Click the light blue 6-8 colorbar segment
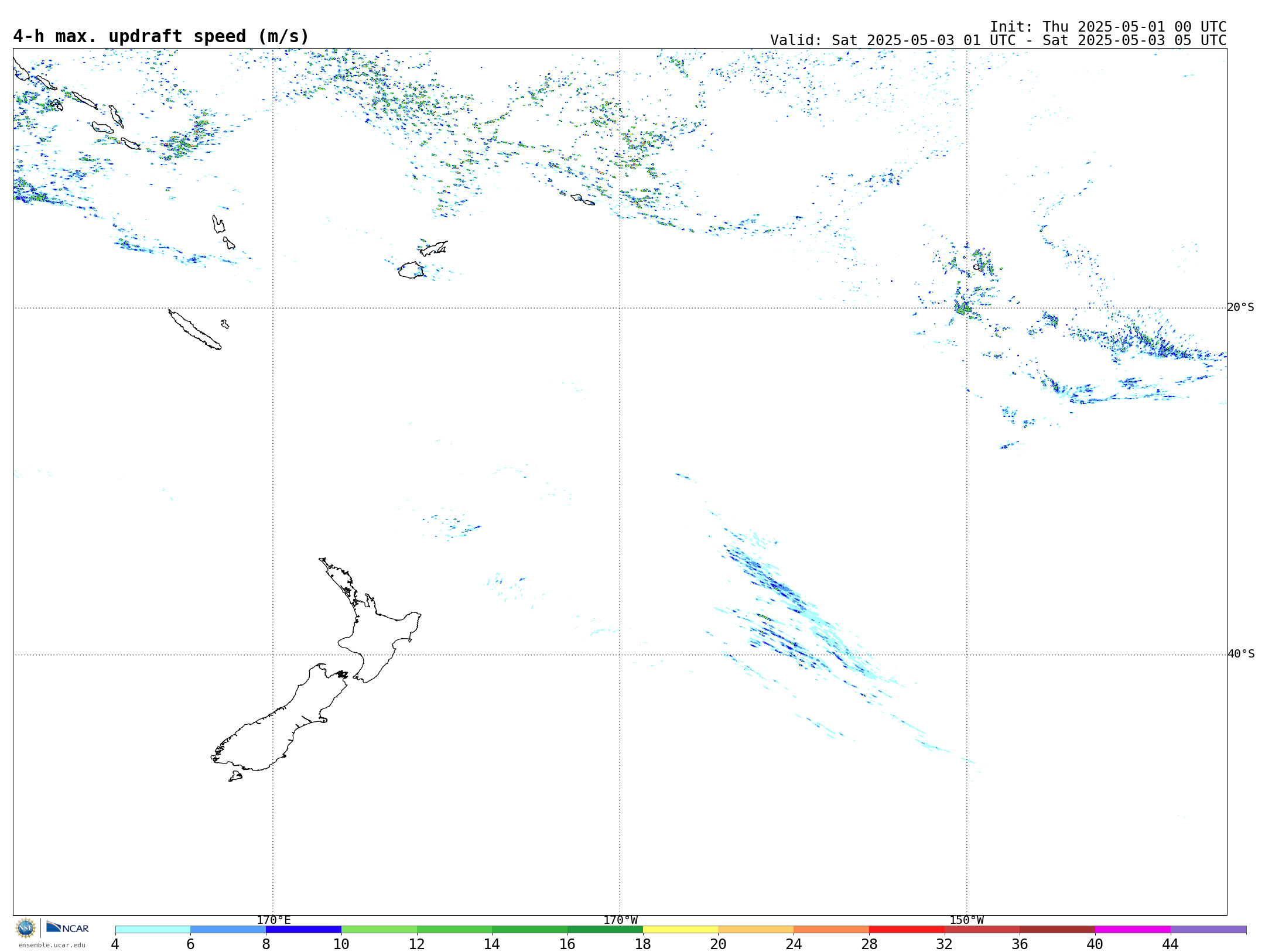 click(228, 930)
